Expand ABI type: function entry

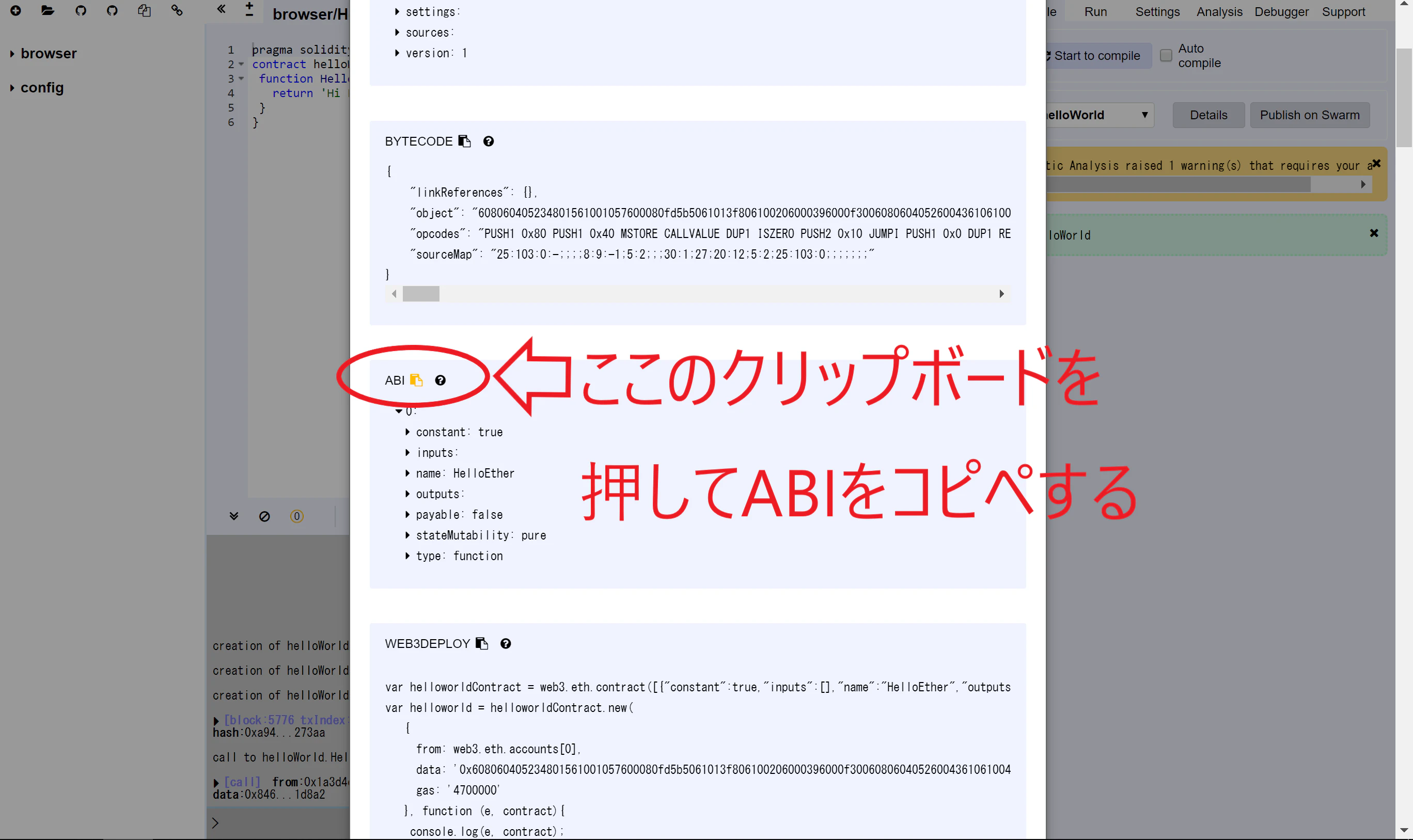pyautogui.click(x=407, y=556)
